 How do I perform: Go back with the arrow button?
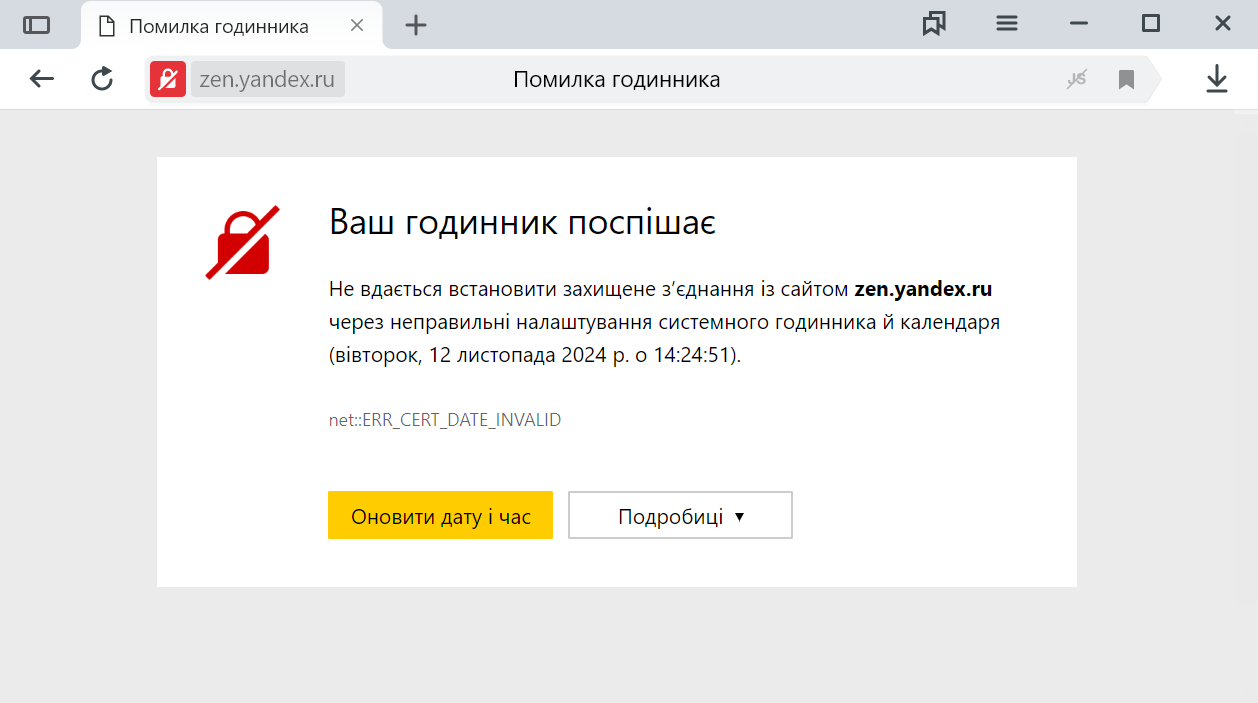[x=42, y=79]
